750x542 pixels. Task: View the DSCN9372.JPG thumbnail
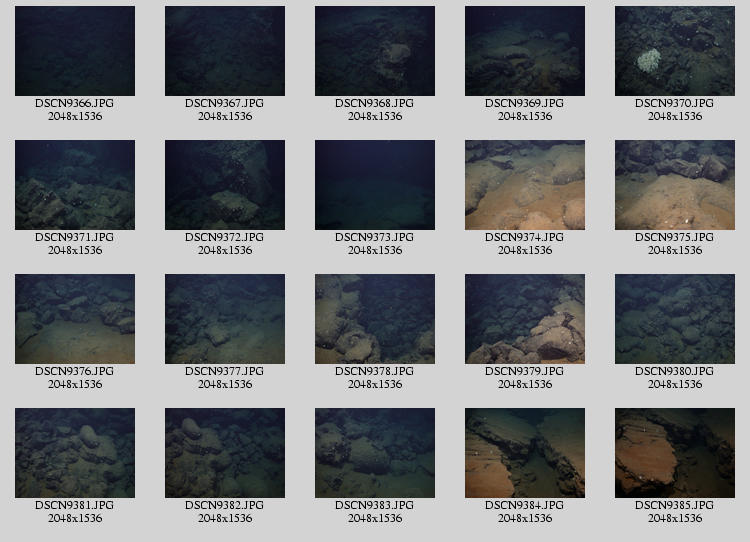[225, 185]
